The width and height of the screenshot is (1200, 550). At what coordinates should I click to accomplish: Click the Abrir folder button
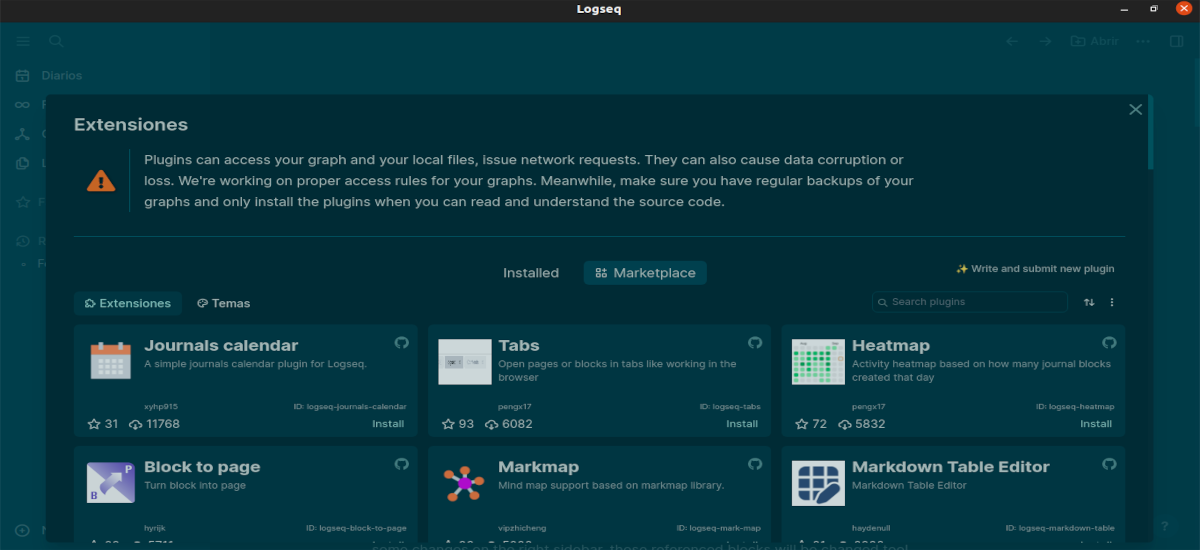tap(1094, 41)
